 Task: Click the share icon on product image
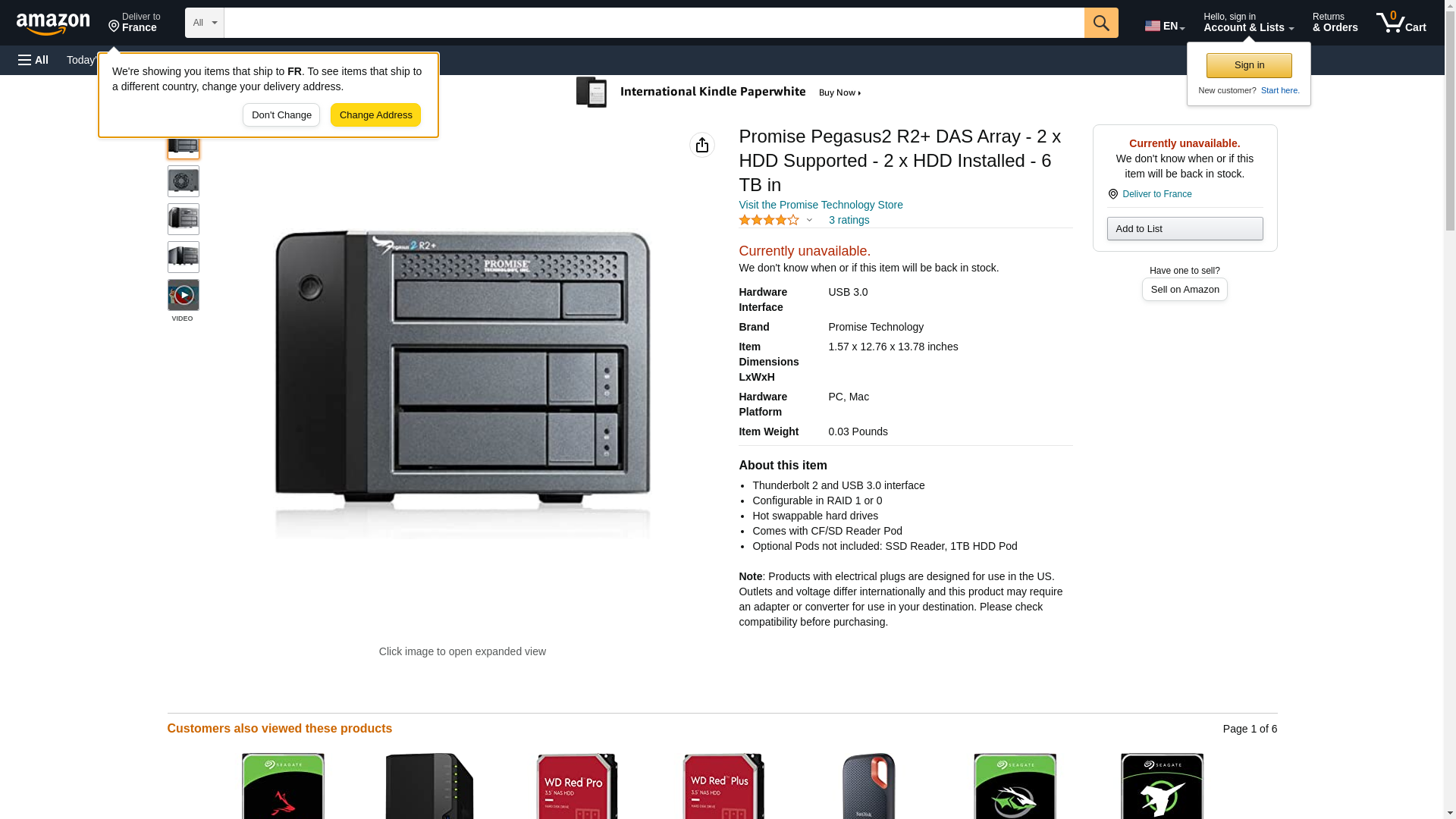pos(701,145)
